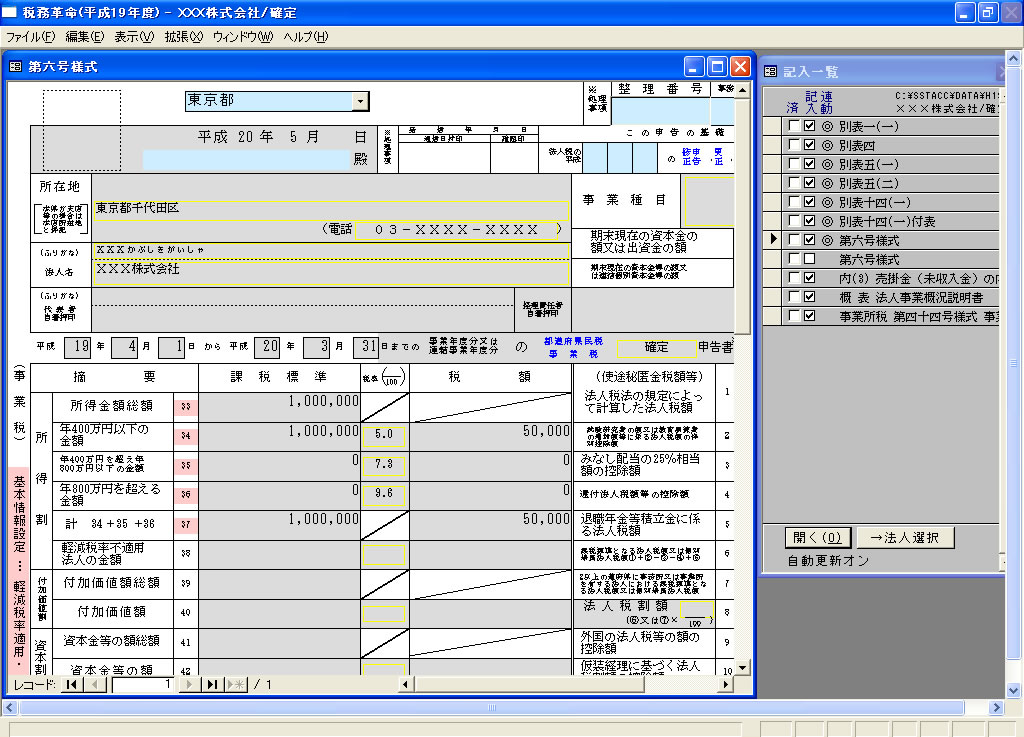The width and height of the screenshot is (1024, 737).
Task: Click the 確定 filing type field
Action: [x=656, y=348]
